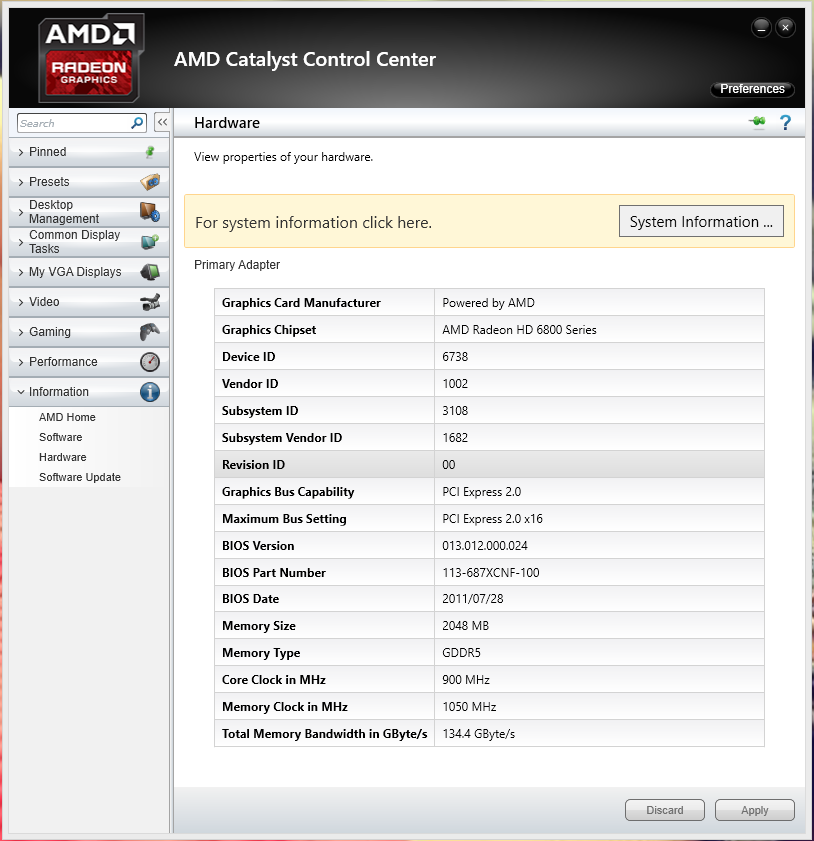Click the BIOS Date value 2011/07/28
The image size is (814, 841).
coord(472,599)
